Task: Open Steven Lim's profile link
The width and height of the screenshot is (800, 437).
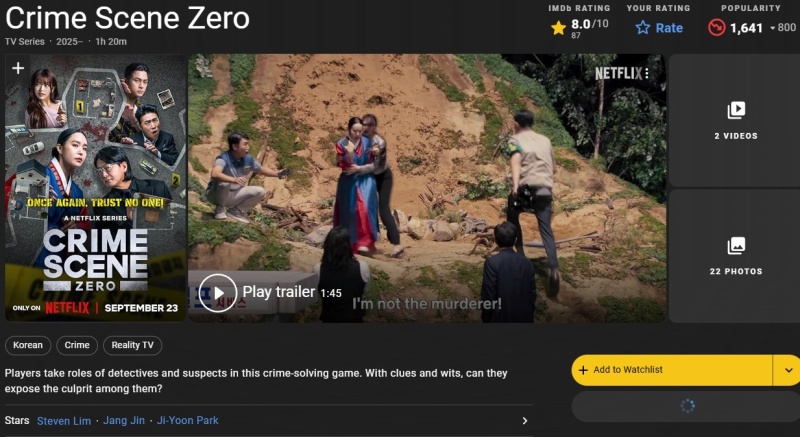Action: [x=63, y=421]
